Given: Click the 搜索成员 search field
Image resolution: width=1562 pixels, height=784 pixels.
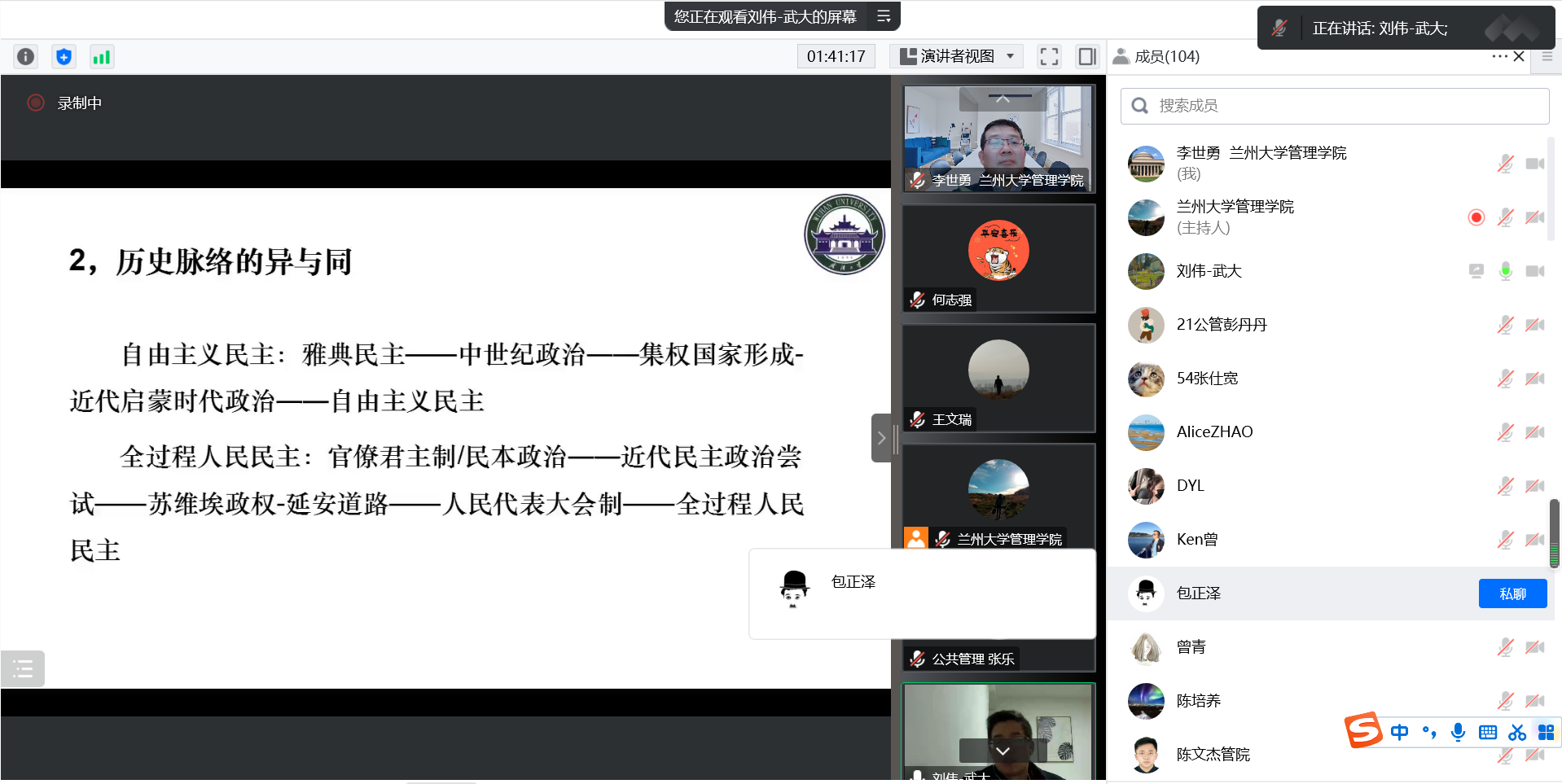Looking at the screenshot, I should (1336, 106).
